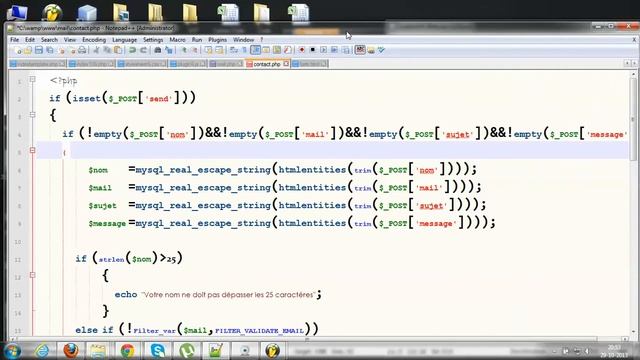Start macro recording with the red dot

coord(302,50)
